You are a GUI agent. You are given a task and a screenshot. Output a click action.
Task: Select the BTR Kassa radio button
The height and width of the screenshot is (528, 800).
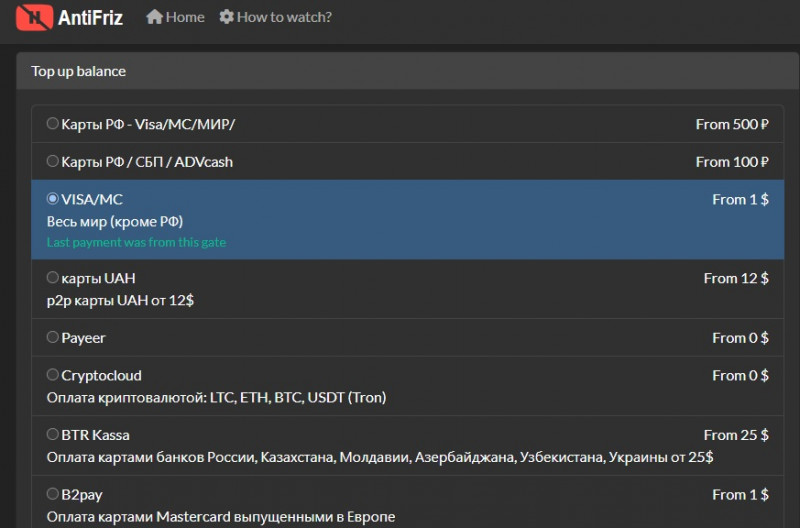[53, 435]
